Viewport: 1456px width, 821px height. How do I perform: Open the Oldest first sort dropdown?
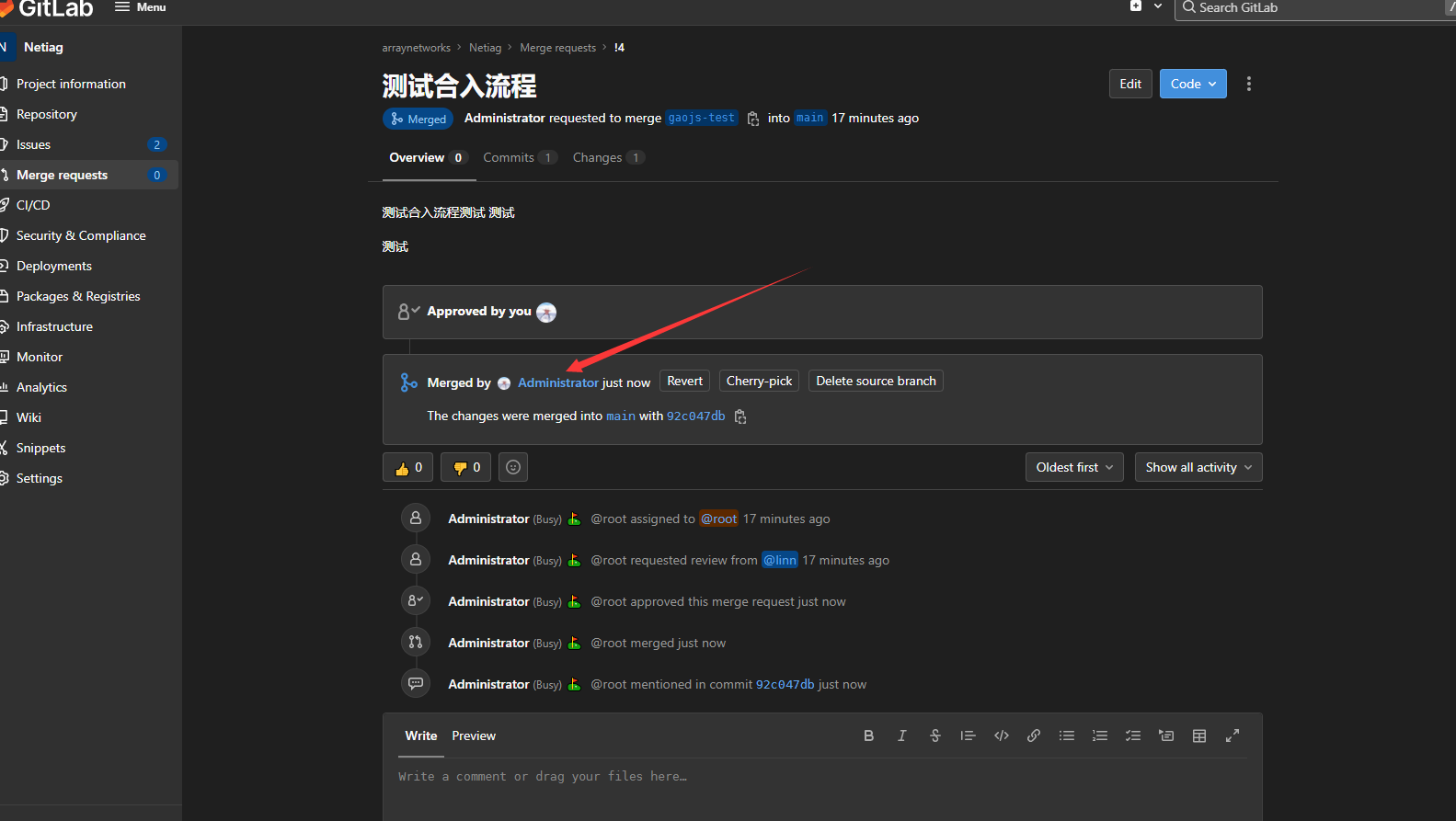coord(1074,467)
